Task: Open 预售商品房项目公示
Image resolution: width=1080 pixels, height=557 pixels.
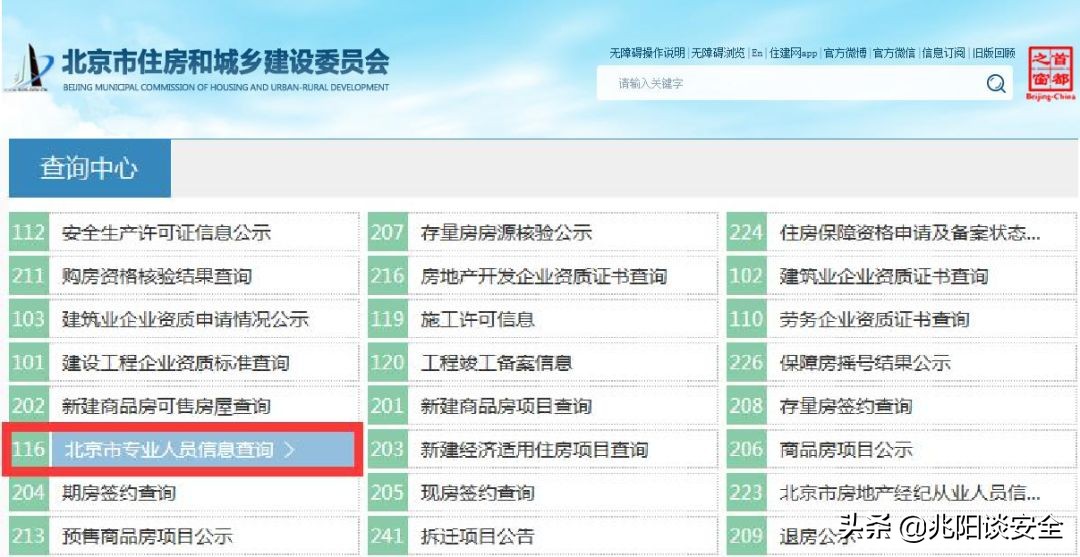Action: point(147,536)
